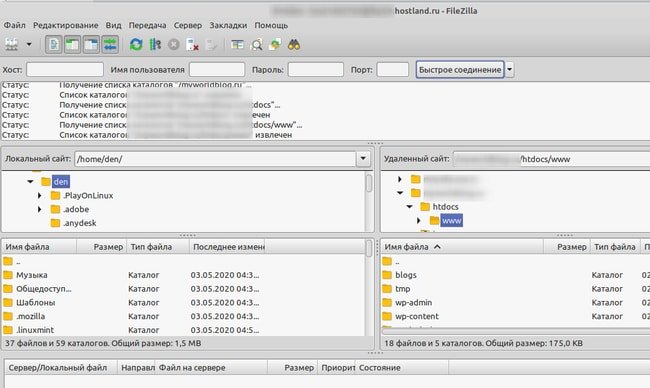650x388 pixels.
Task: Select .anydesk folder in local tree
Action: click(x=80, y=223)
